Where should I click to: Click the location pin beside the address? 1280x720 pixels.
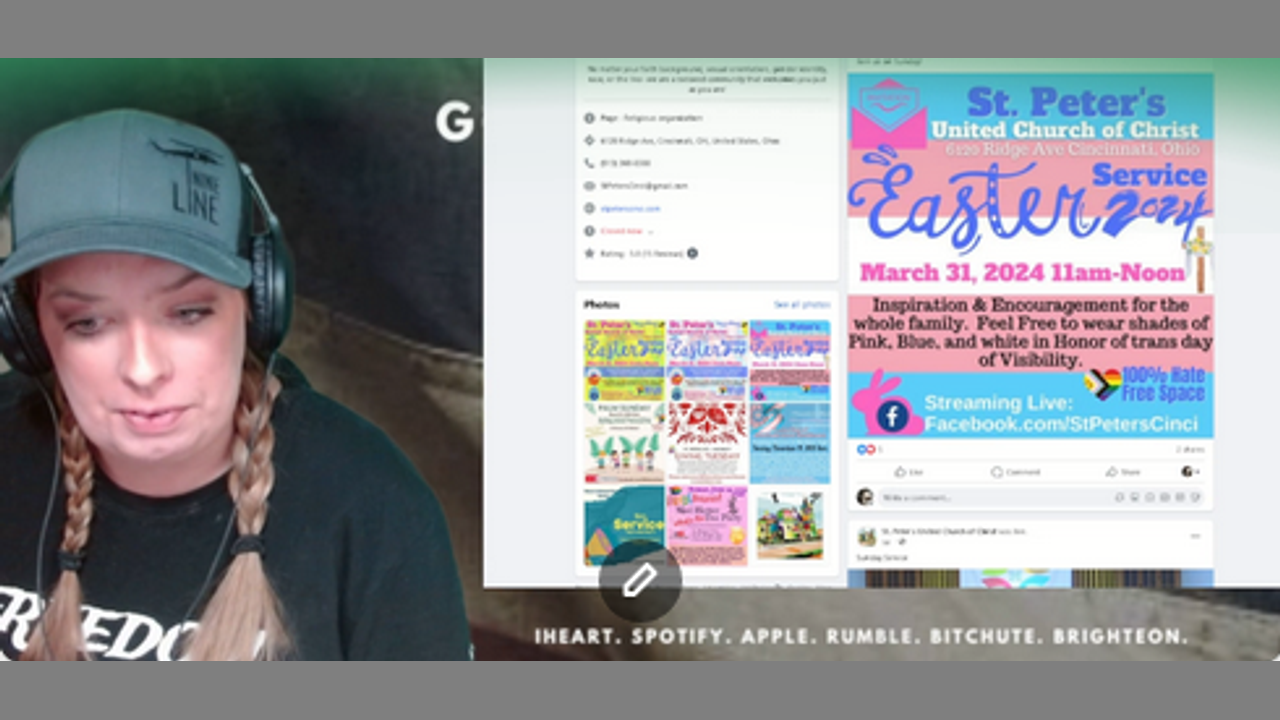click(x=589, y=141)
